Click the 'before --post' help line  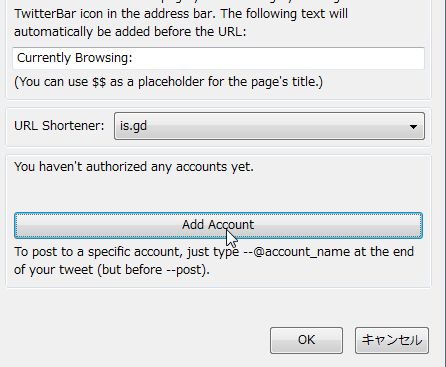click(112, 270)
